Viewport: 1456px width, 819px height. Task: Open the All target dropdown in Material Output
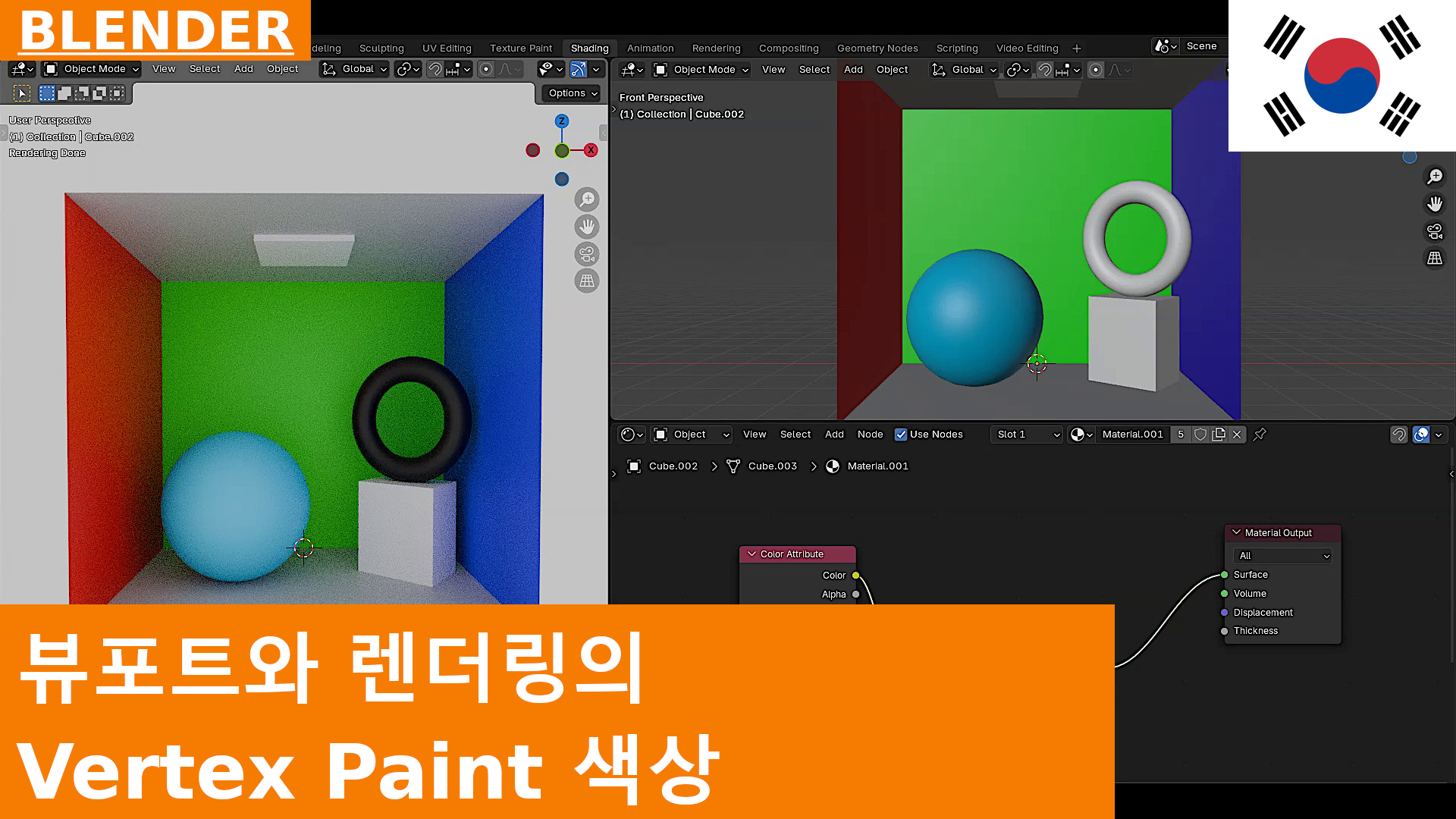[1282, 556]
